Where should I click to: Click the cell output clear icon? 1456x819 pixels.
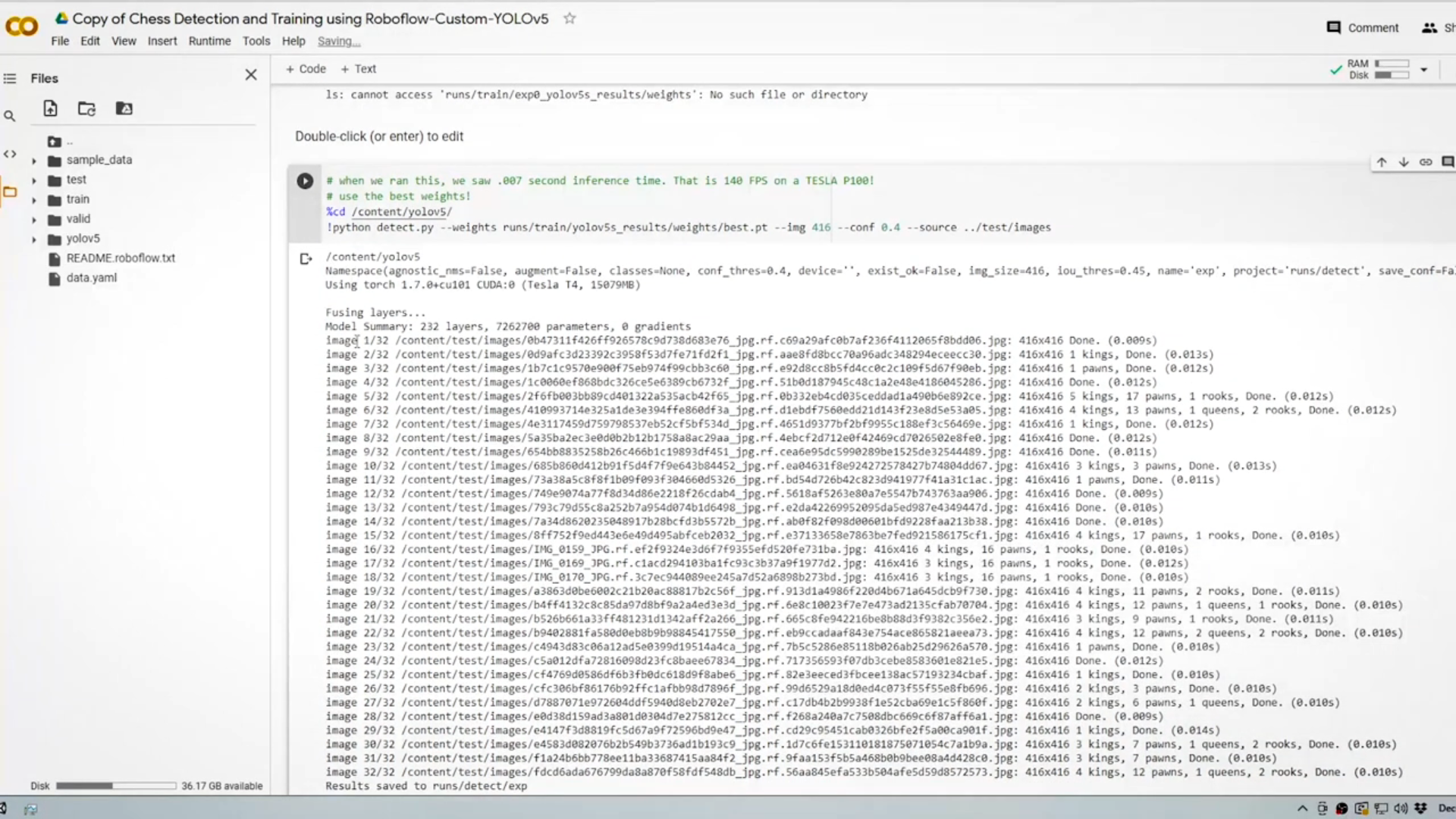(x=306, y=259)
